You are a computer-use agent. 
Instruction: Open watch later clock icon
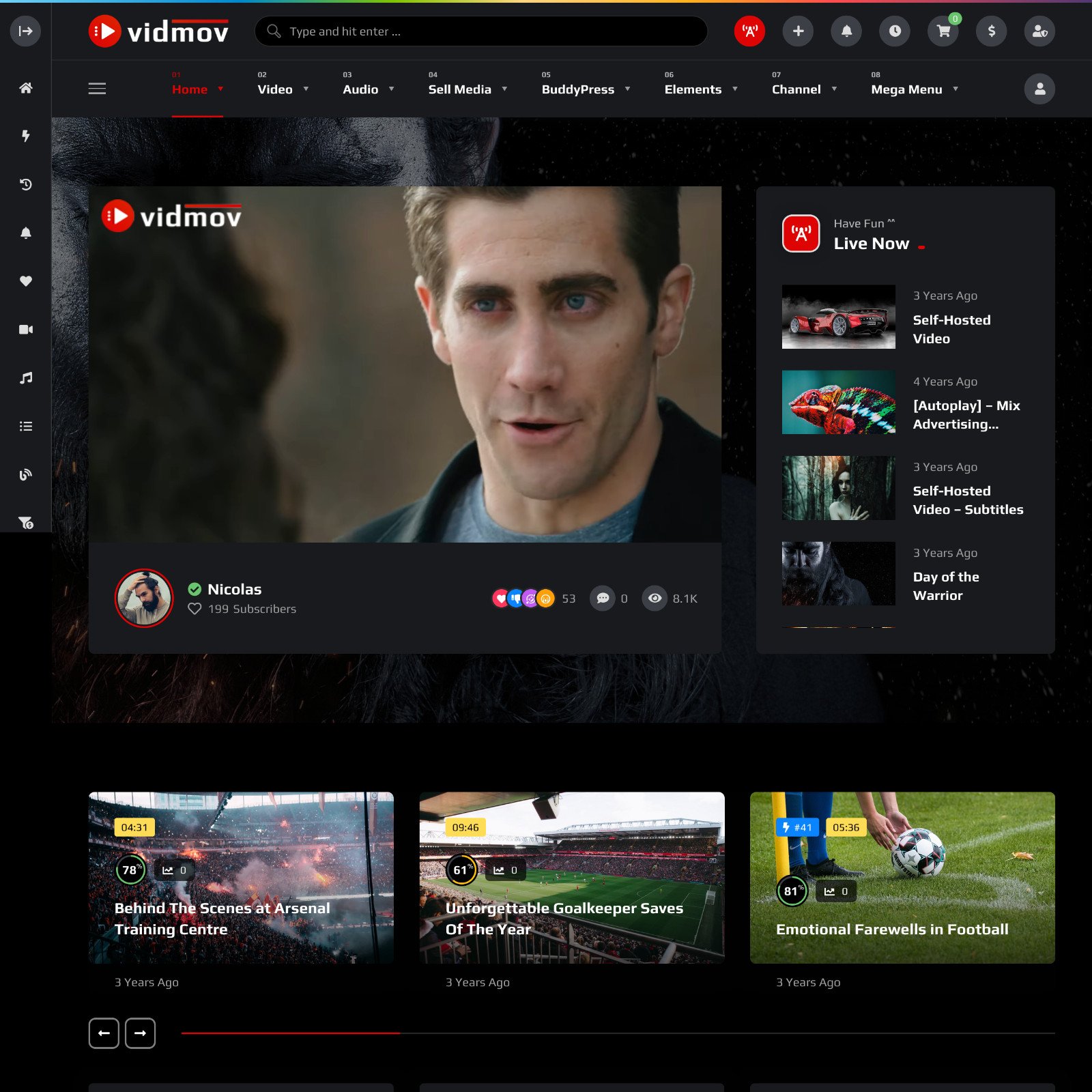[895, 31]
